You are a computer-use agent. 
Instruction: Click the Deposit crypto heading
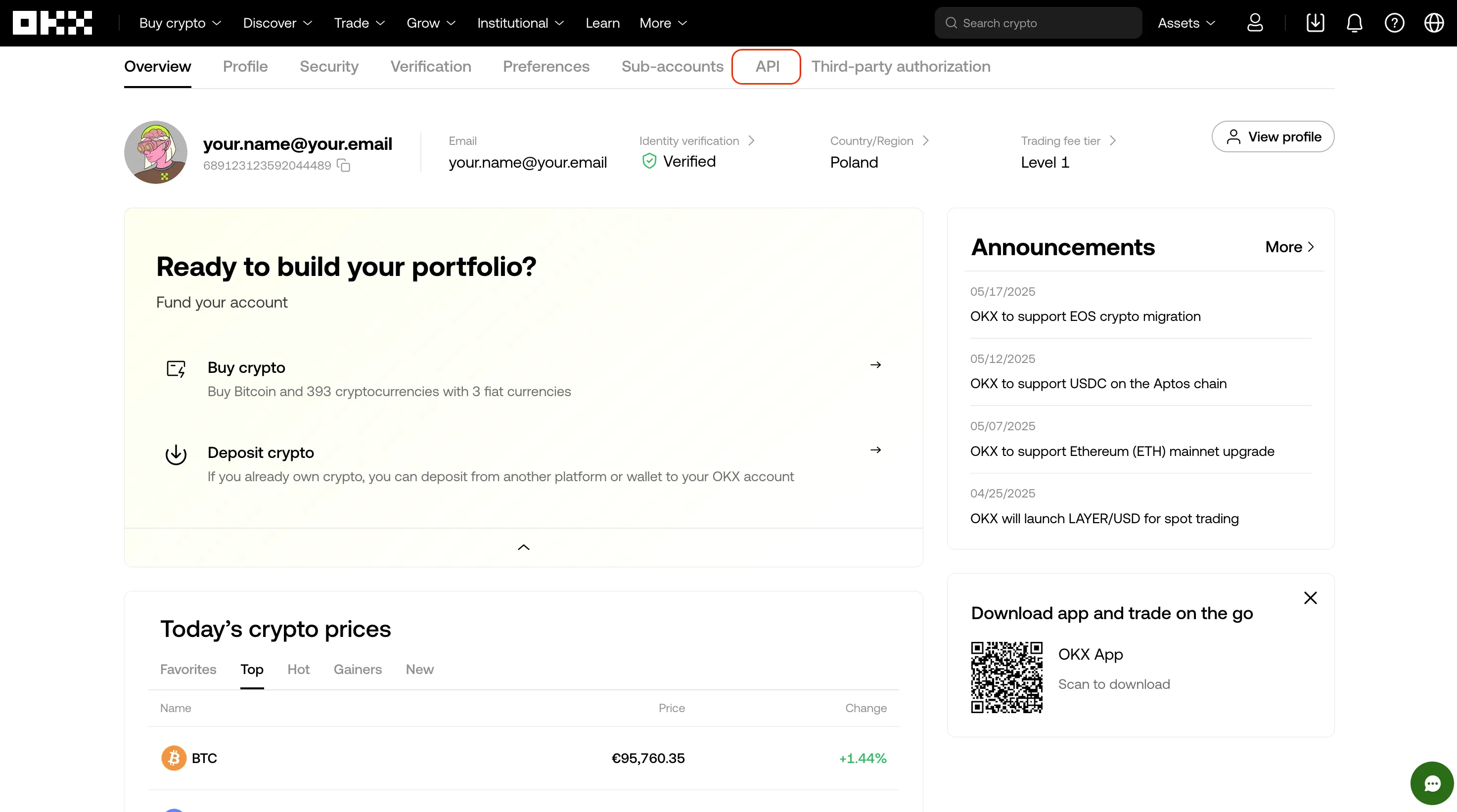[x=260, y=452]
